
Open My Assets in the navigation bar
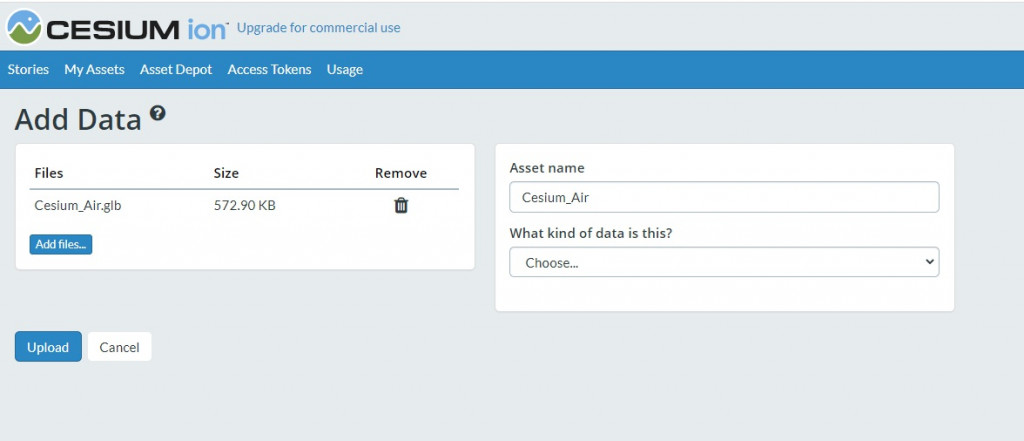(x=94, y=70)
